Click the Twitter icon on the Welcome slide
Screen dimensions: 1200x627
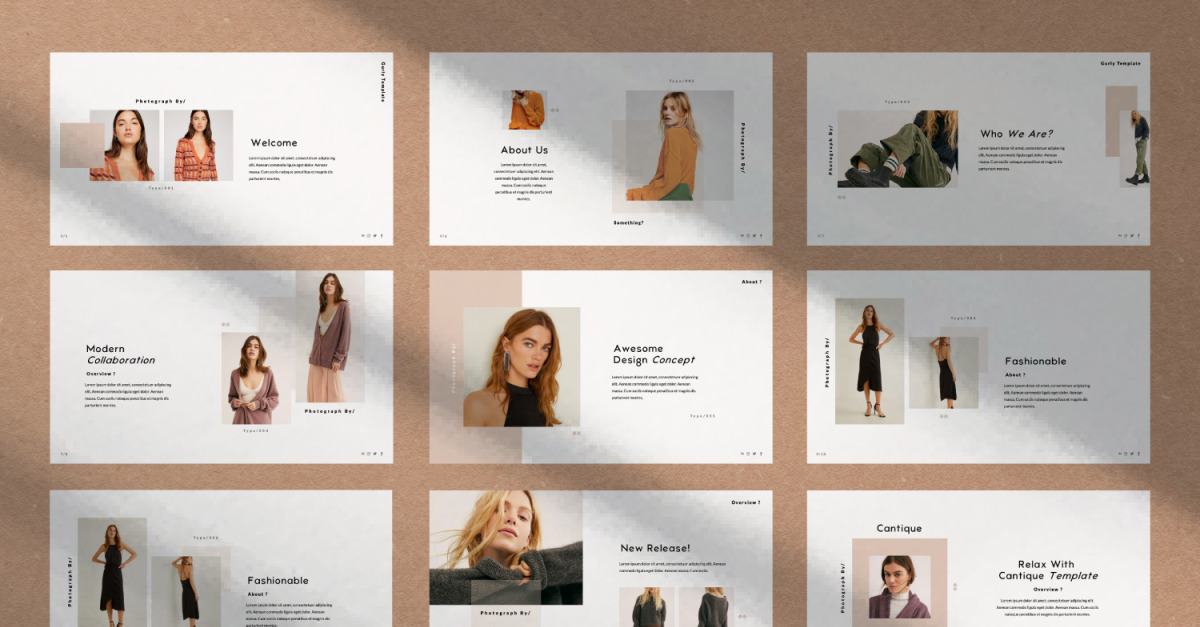pos(375,236)
